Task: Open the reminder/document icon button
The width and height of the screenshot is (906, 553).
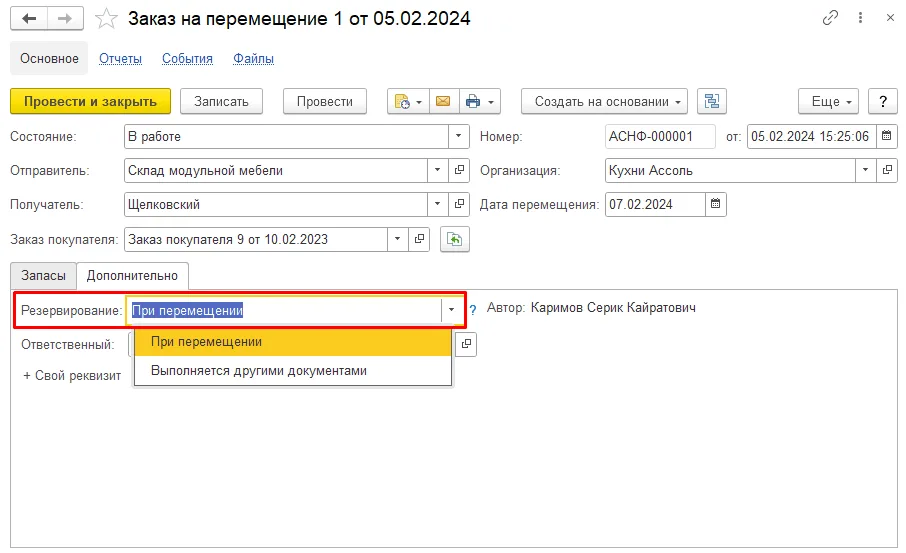Action: point(402,102)
